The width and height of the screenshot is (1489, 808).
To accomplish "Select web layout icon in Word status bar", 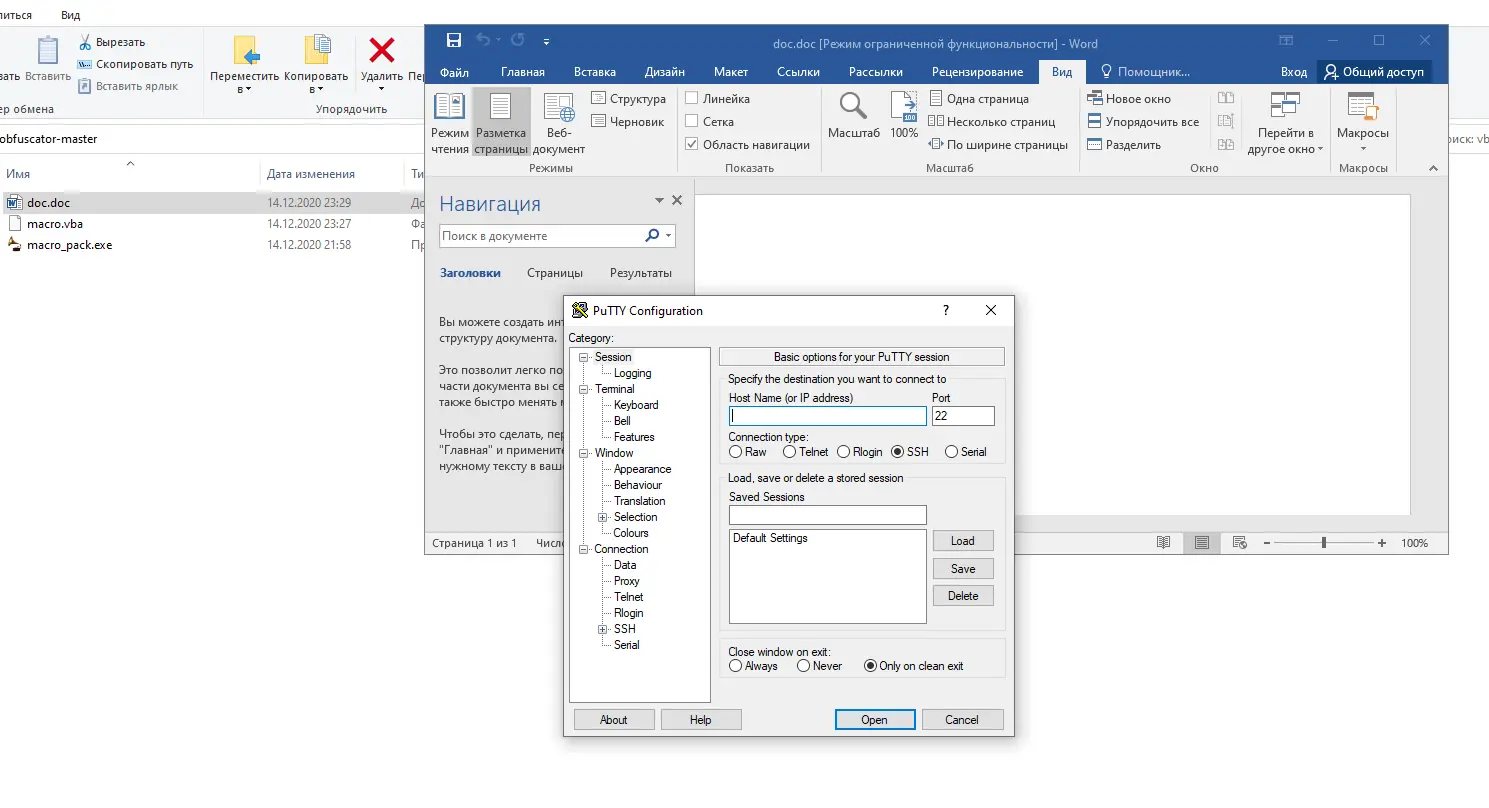I will 1239,543.
